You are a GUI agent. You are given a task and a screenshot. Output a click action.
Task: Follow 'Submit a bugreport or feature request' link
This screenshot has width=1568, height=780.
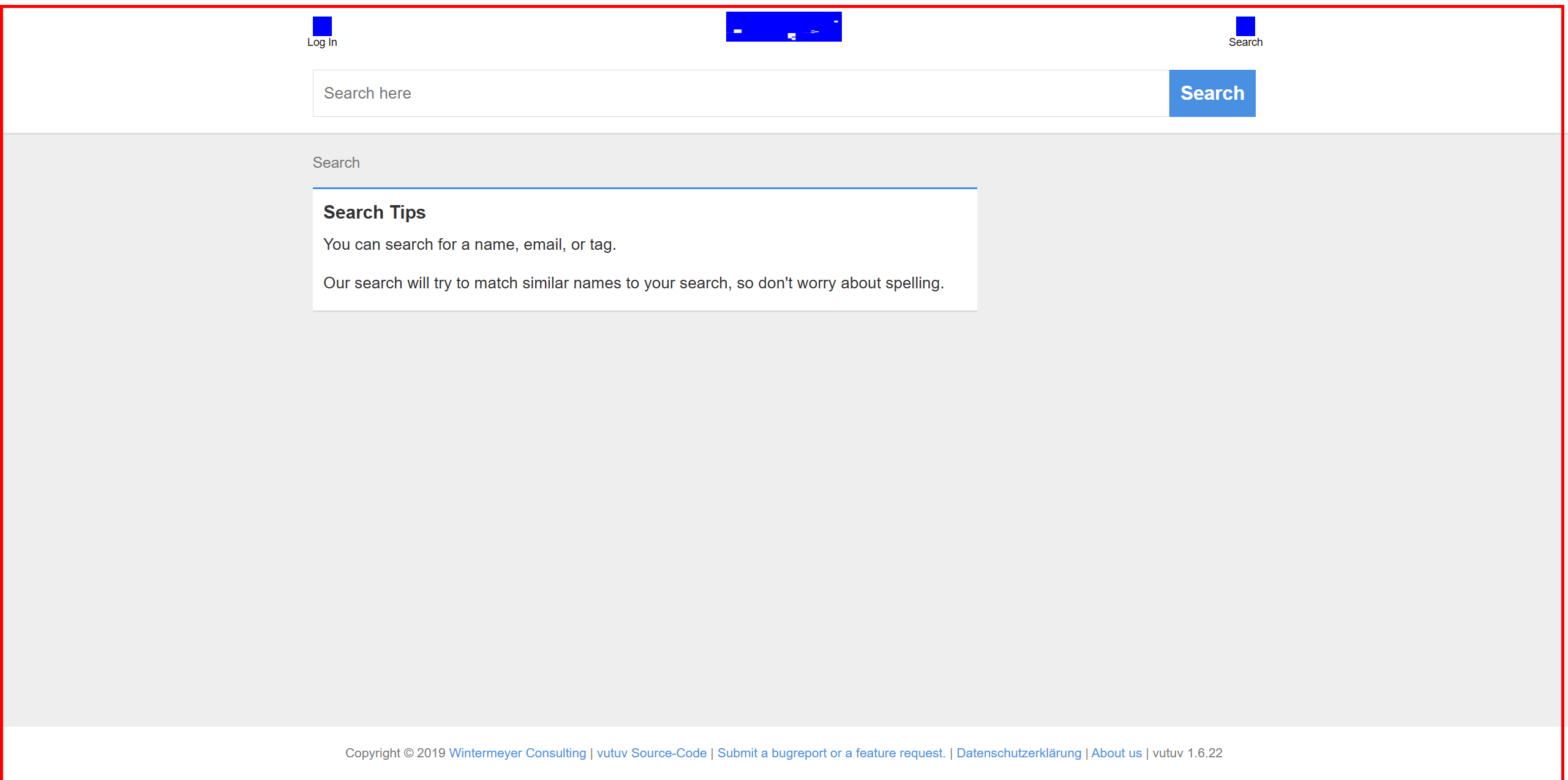(831, 753)
